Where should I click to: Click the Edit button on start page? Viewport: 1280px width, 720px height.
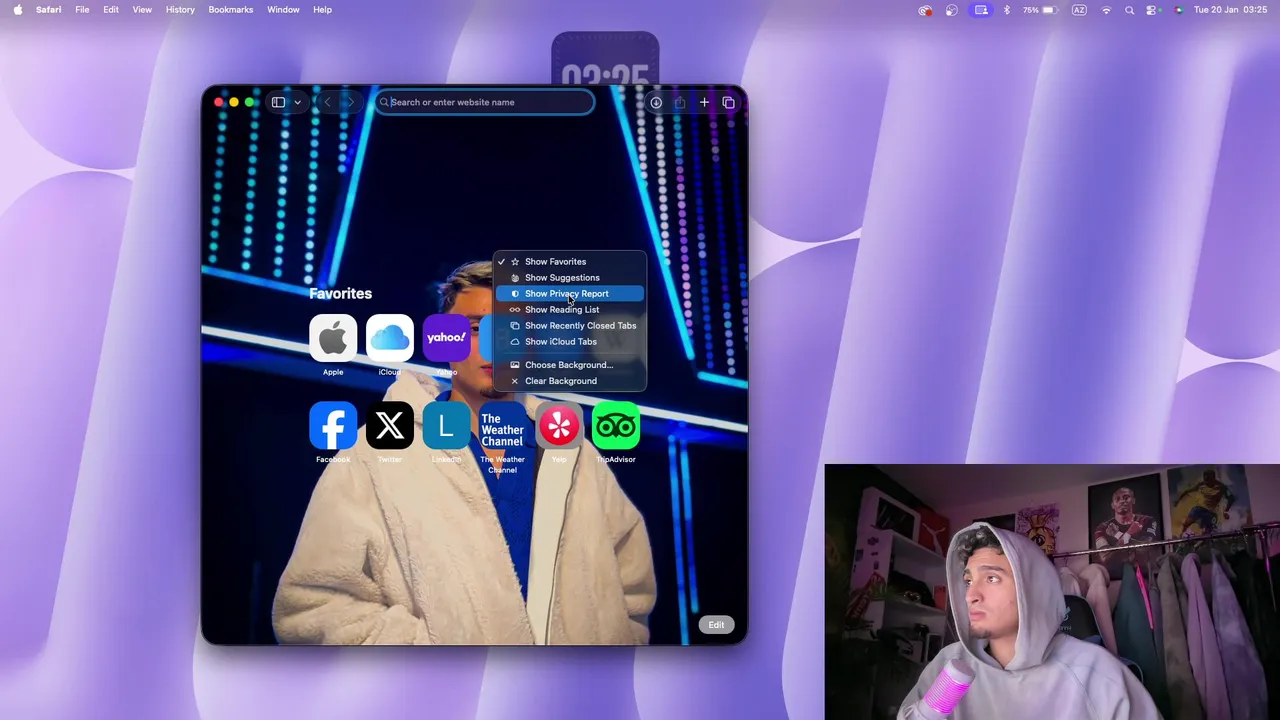tap(716, 625)
